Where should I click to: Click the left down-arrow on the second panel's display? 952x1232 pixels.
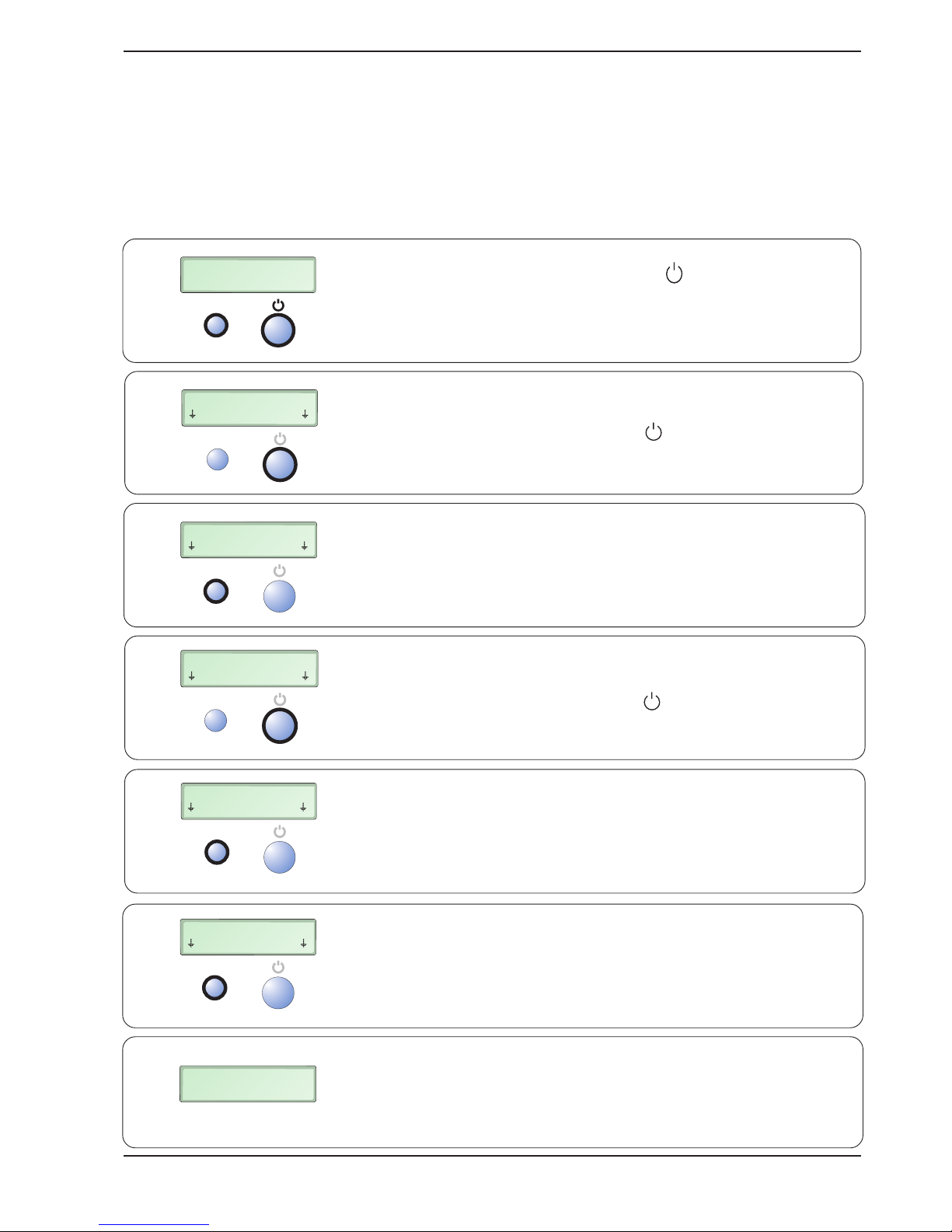click(192, 414)
